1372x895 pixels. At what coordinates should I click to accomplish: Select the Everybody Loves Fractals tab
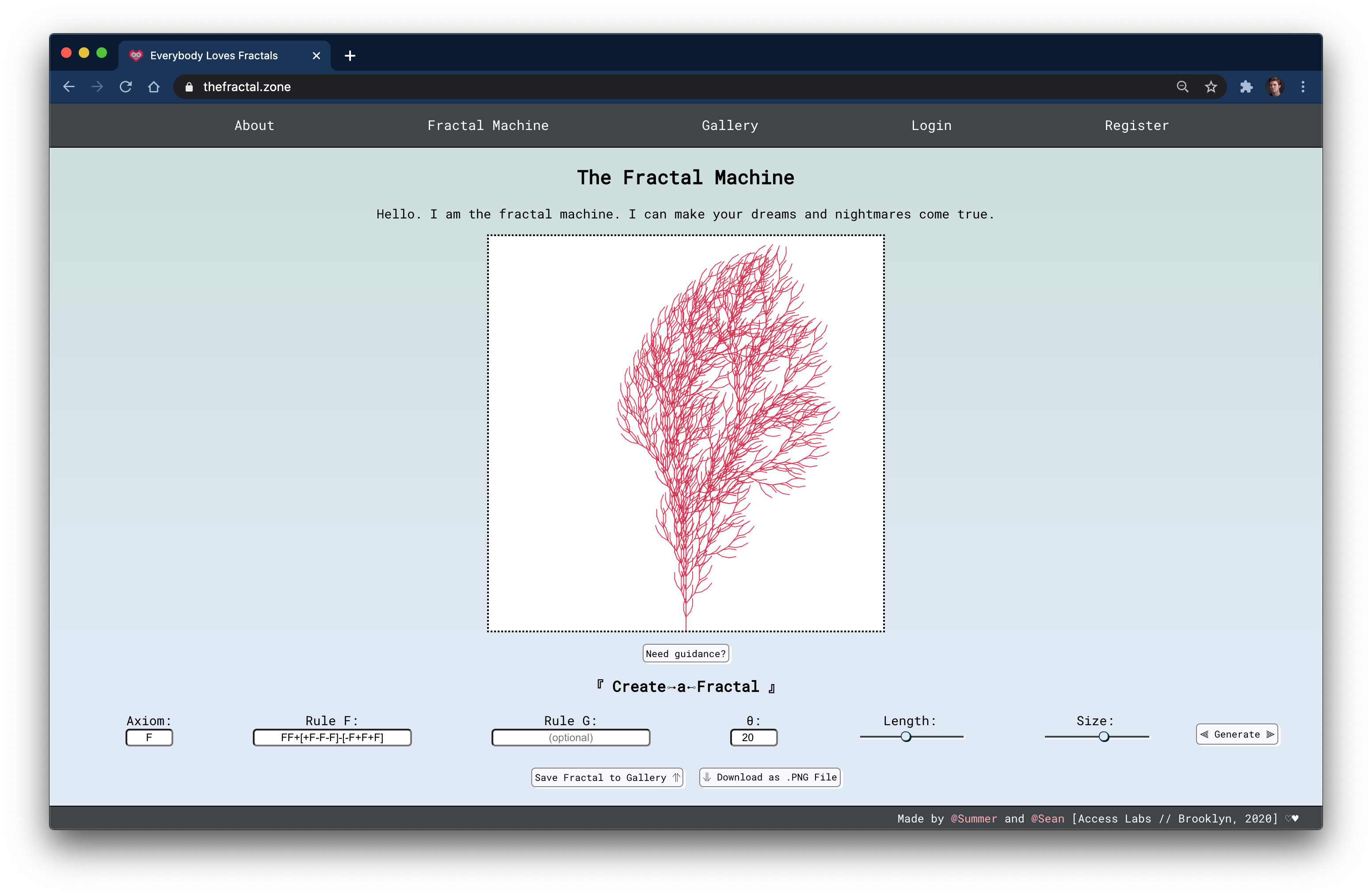[225, 55]
